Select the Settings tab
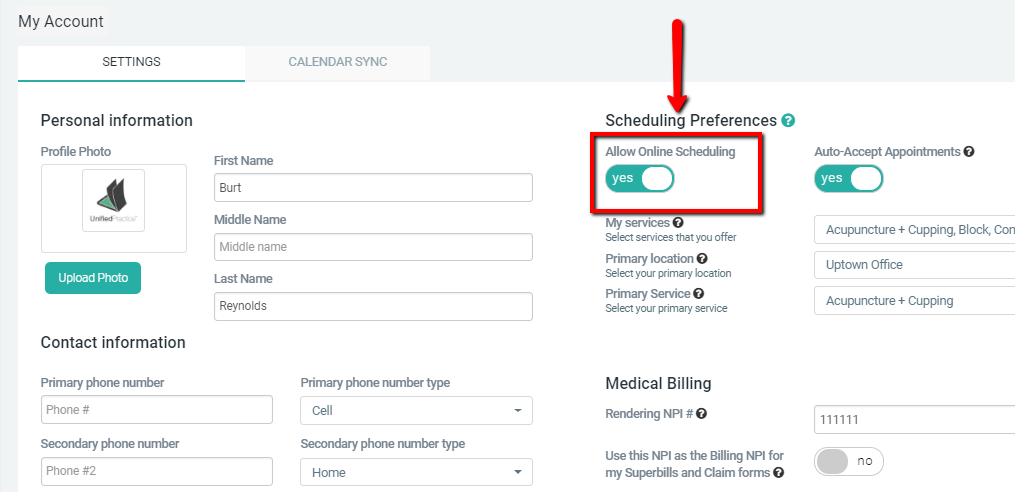The image size is (1015, 492). [x=131, y=62]
